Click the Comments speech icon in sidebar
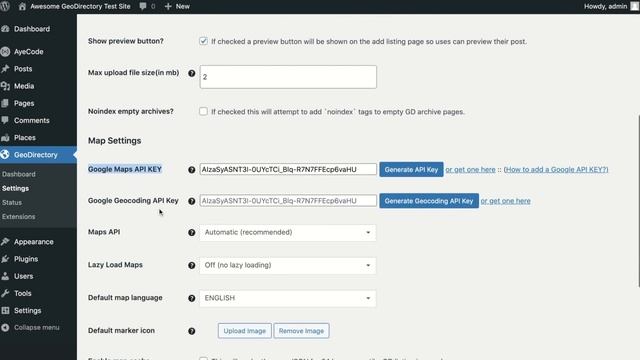Viewport: 640px width, 360px height. click(x=5, y=120)
